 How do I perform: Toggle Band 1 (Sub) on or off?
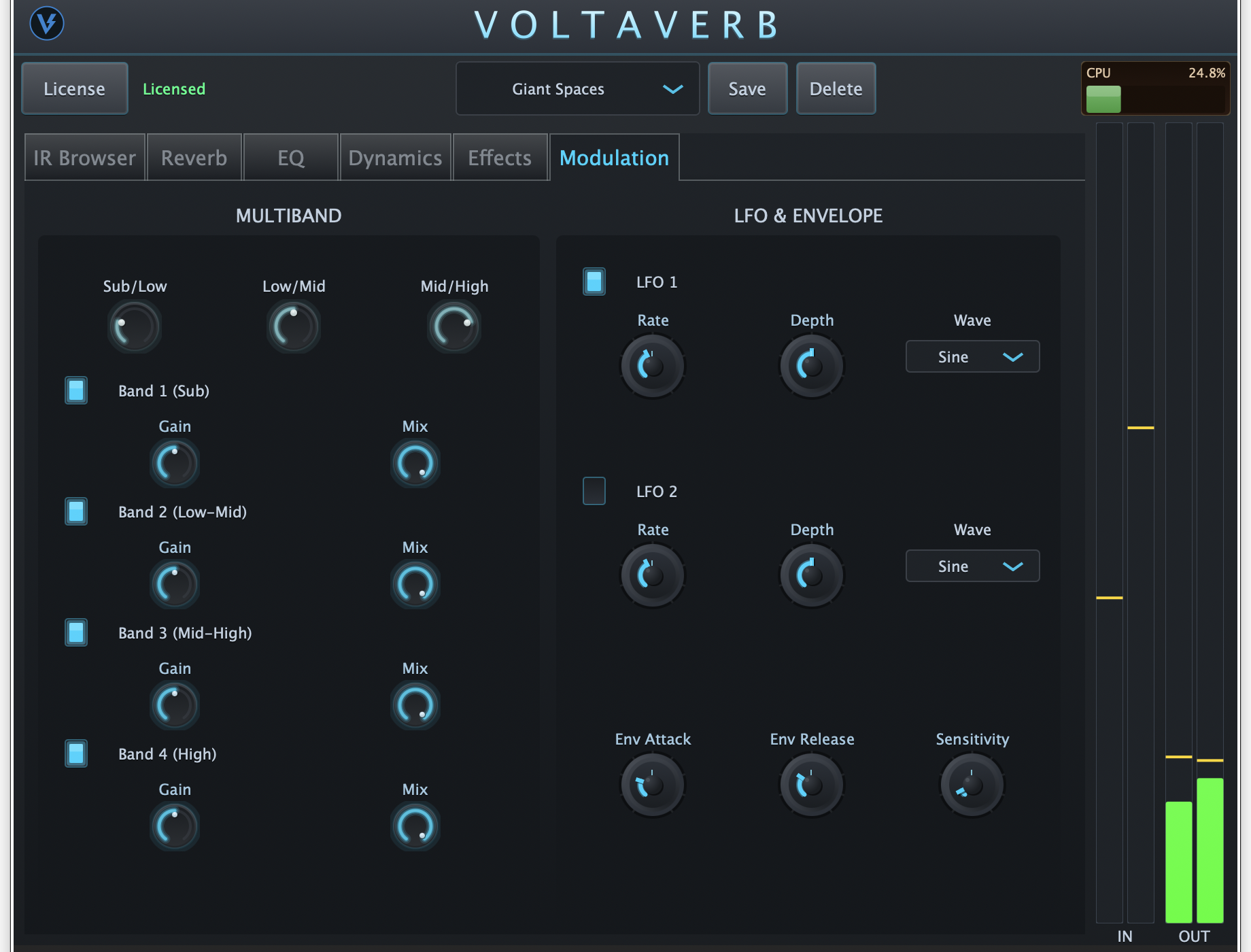click(75, 390)
